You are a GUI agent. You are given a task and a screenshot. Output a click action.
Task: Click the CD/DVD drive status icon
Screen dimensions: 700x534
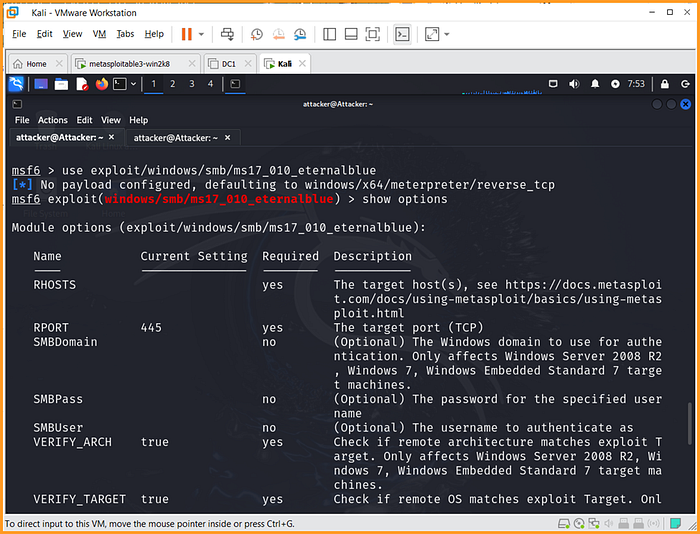pyautogui.click(x=579, y=523)
